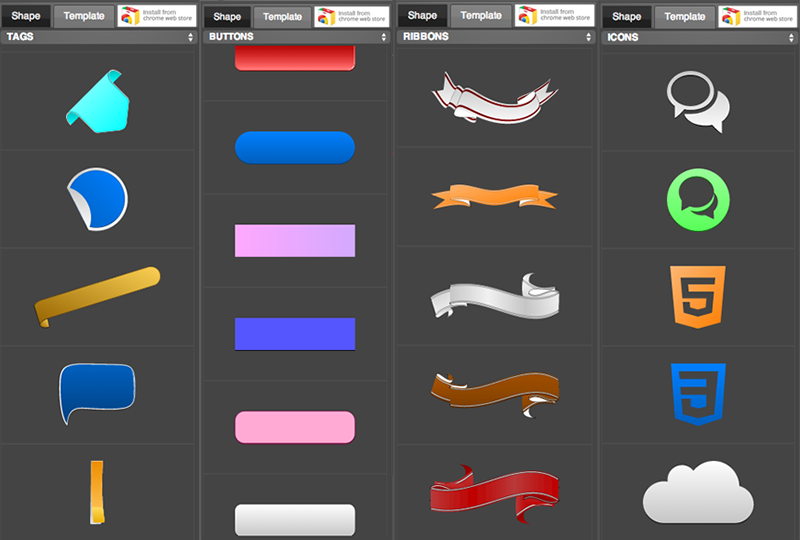The width and height of the screenshot is (800, 540).
Task: Choose the blue round peeling sticker
Action: pyautogui.click(x=96, y=198)
